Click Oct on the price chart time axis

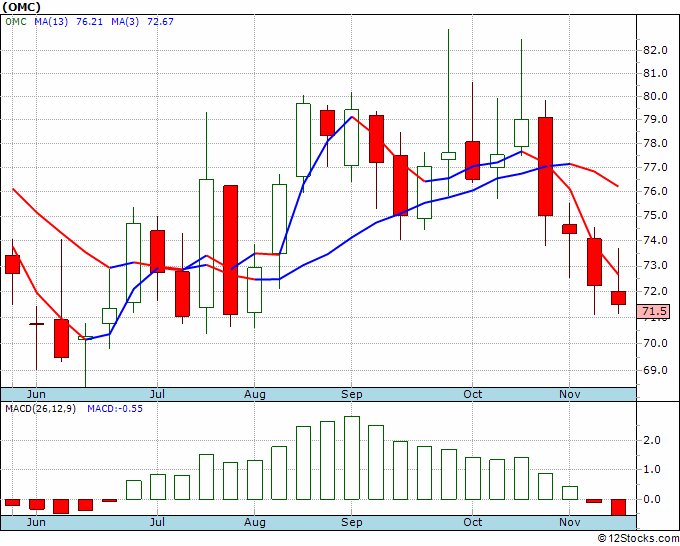(472, 394)
